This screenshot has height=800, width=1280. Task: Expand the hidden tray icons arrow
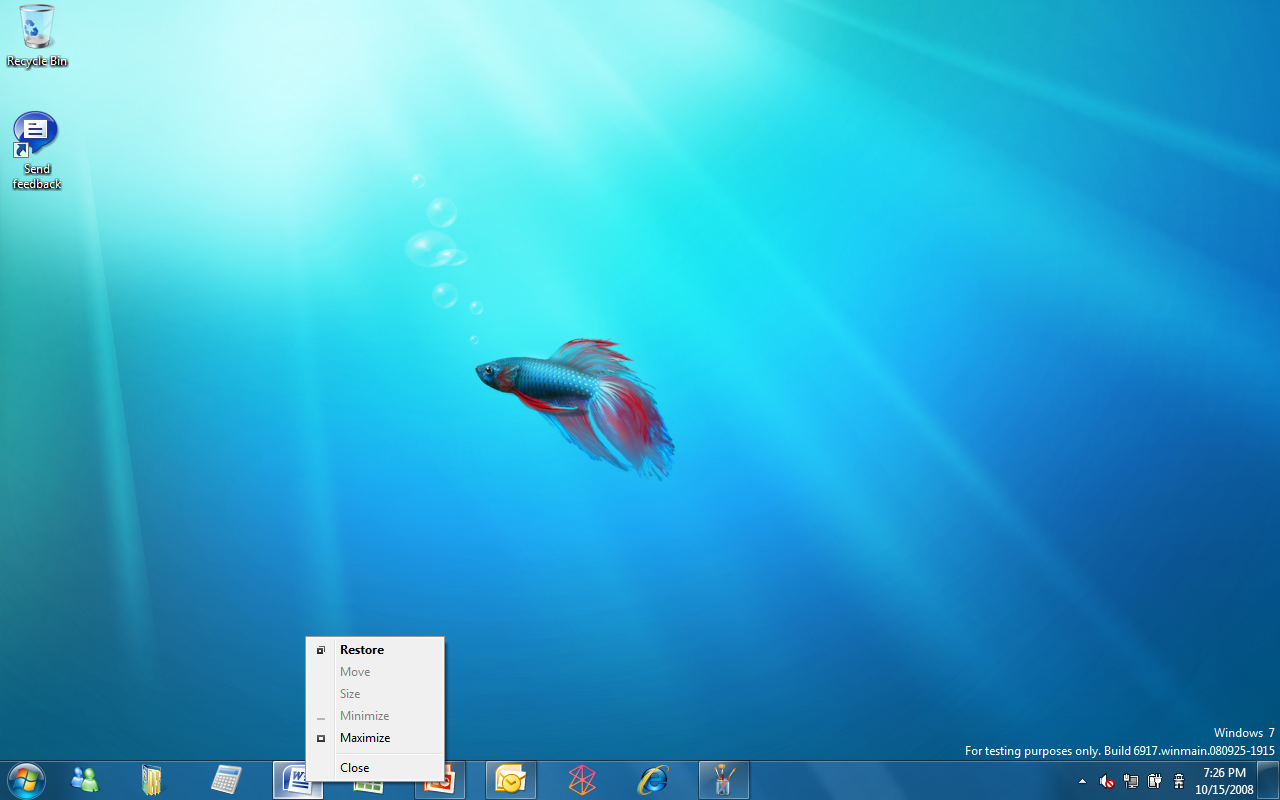point(1082,781)
